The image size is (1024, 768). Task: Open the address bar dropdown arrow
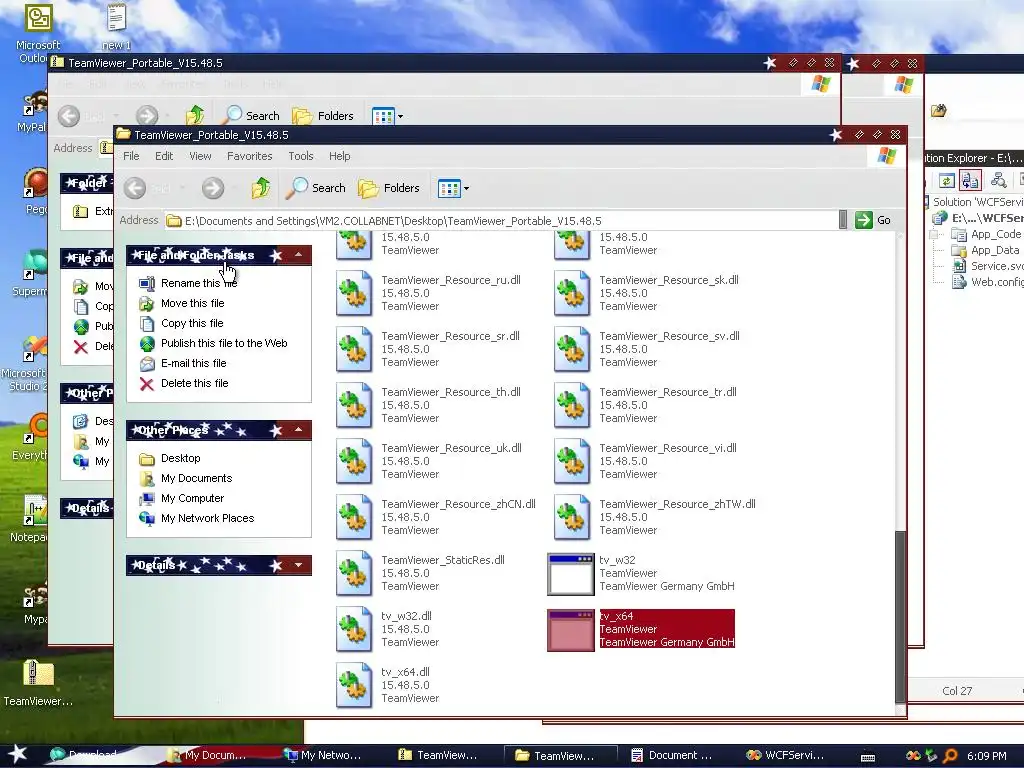tap(842, 220)
